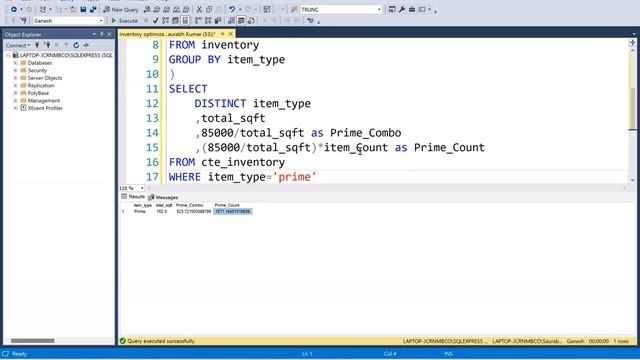Click the Navigate Backward arrow icon
The width and height of the screenshot is (640, 360).
point(13,9)
